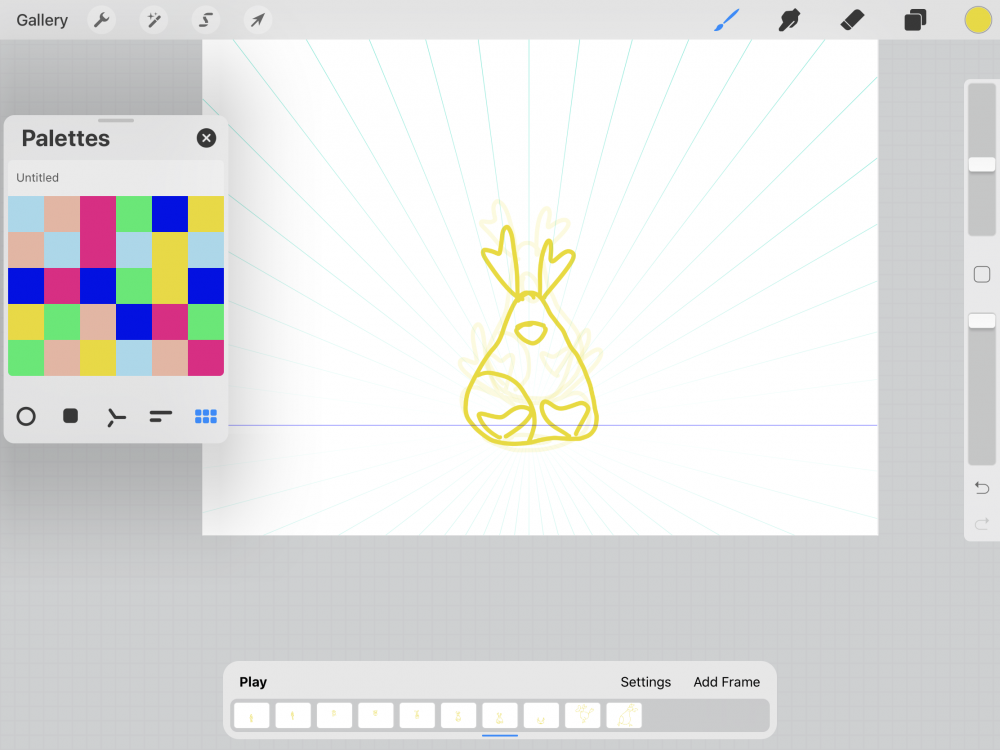Select the Brush paint tool
The image size is (1000, 750).
[x=726, y=20]
